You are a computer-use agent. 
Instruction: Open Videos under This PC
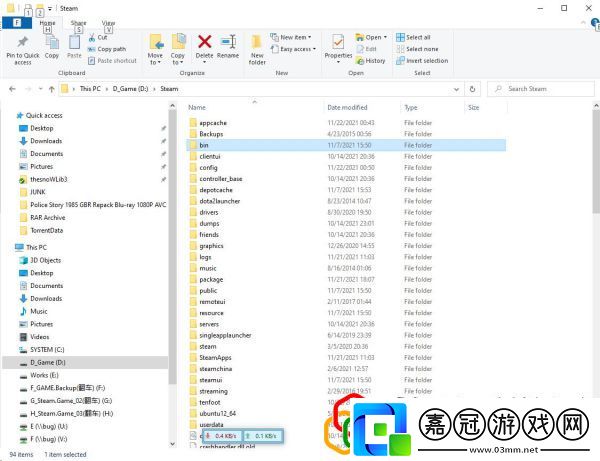pyautogui.click(x=39, y=337)
